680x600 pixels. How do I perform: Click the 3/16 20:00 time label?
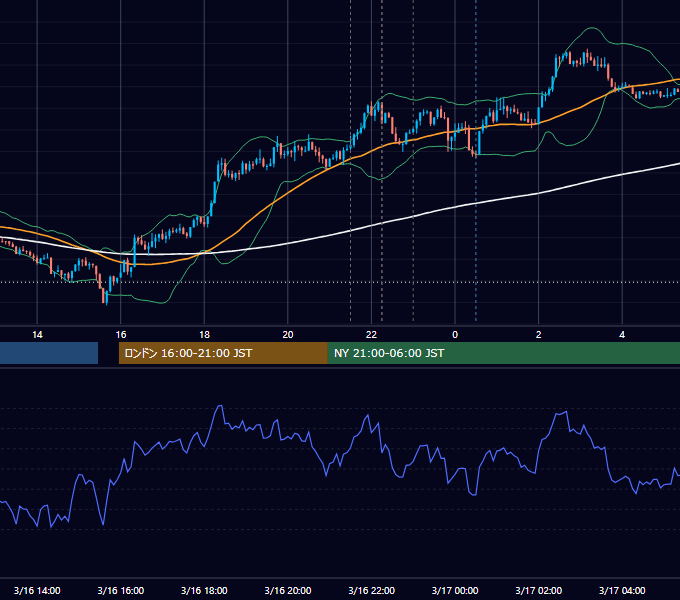[288, 590]
